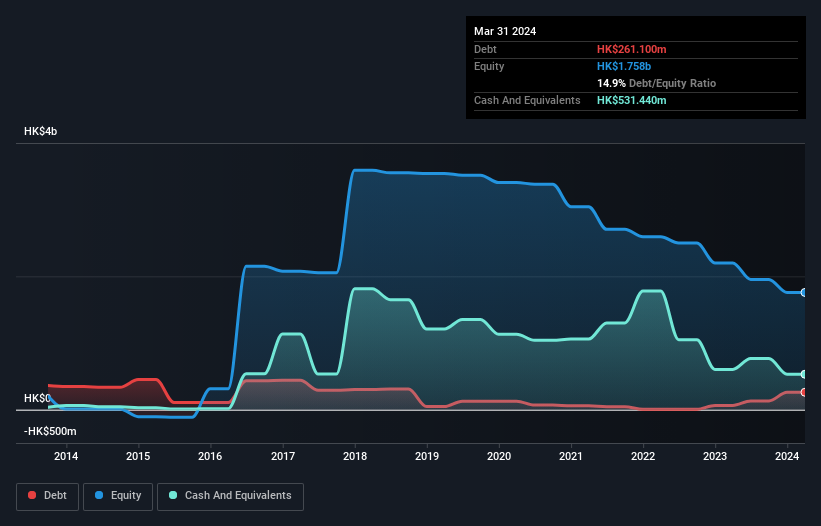
Task: Toggle the Equity legend button
Action: click(x=118, y=496)
